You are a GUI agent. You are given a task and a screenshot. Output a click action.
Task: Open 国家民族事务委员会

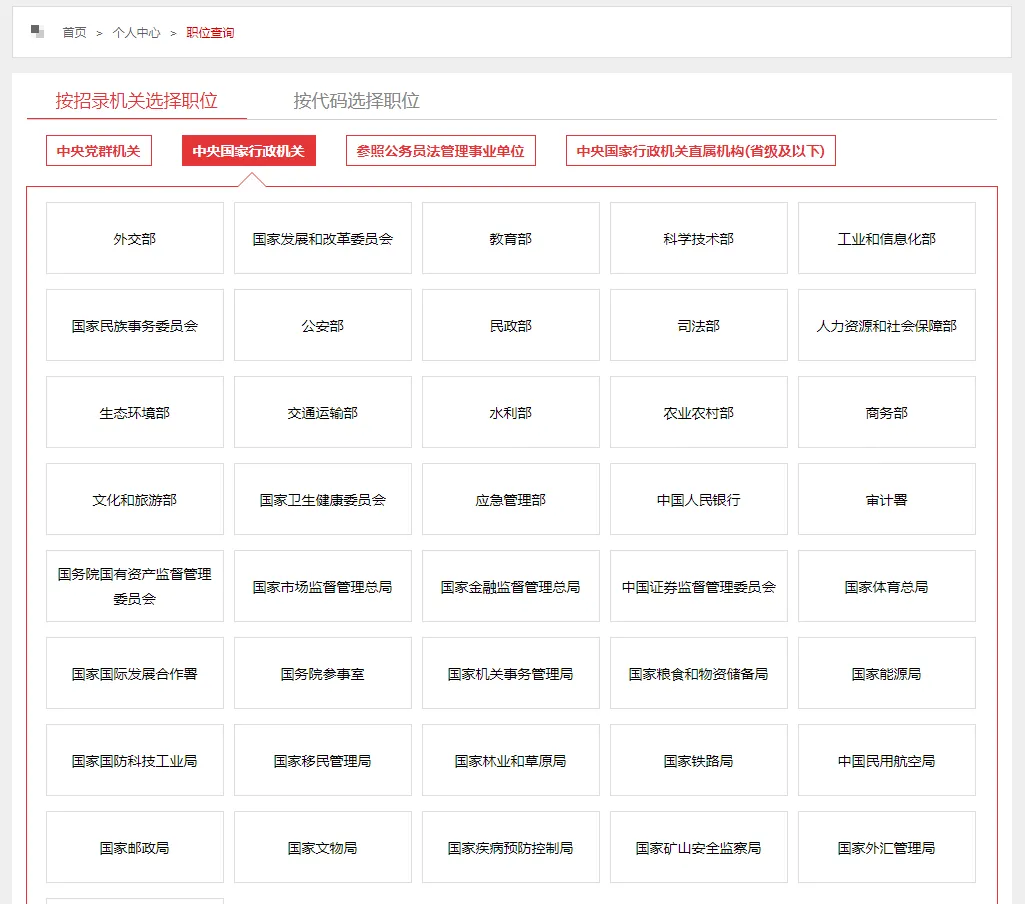click(135, 326)
